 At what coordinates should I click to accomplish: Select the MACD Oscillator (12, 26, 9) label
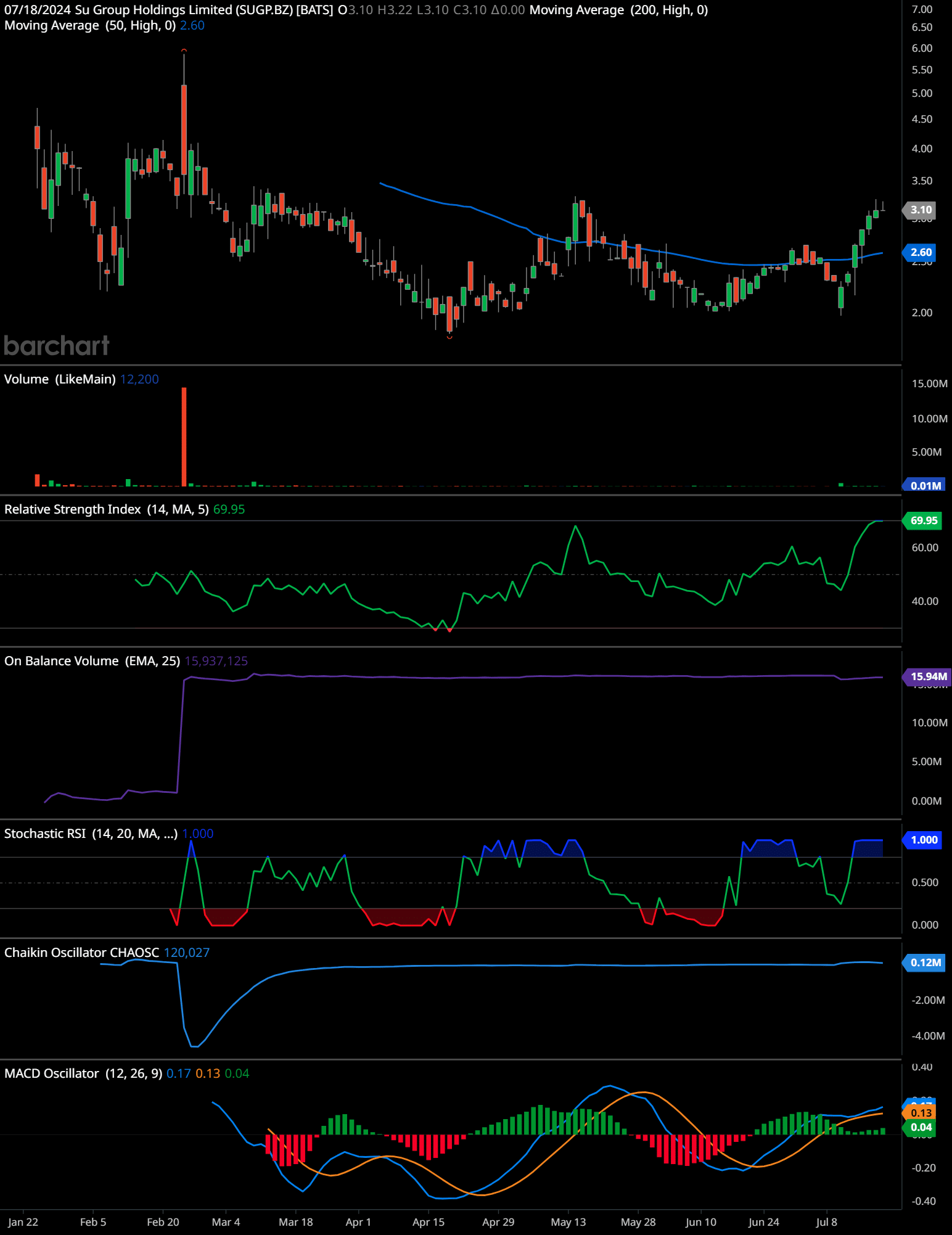point(83,1073)
